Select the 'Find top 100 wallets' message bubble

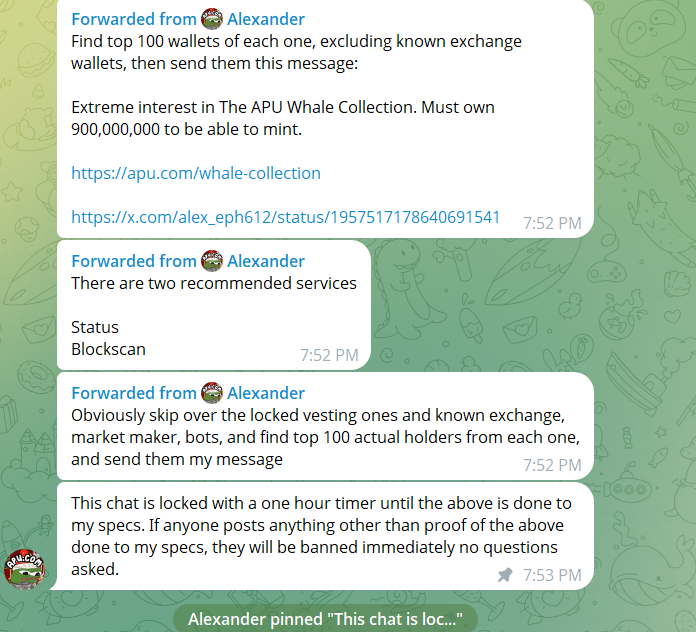tap(325, 118)
